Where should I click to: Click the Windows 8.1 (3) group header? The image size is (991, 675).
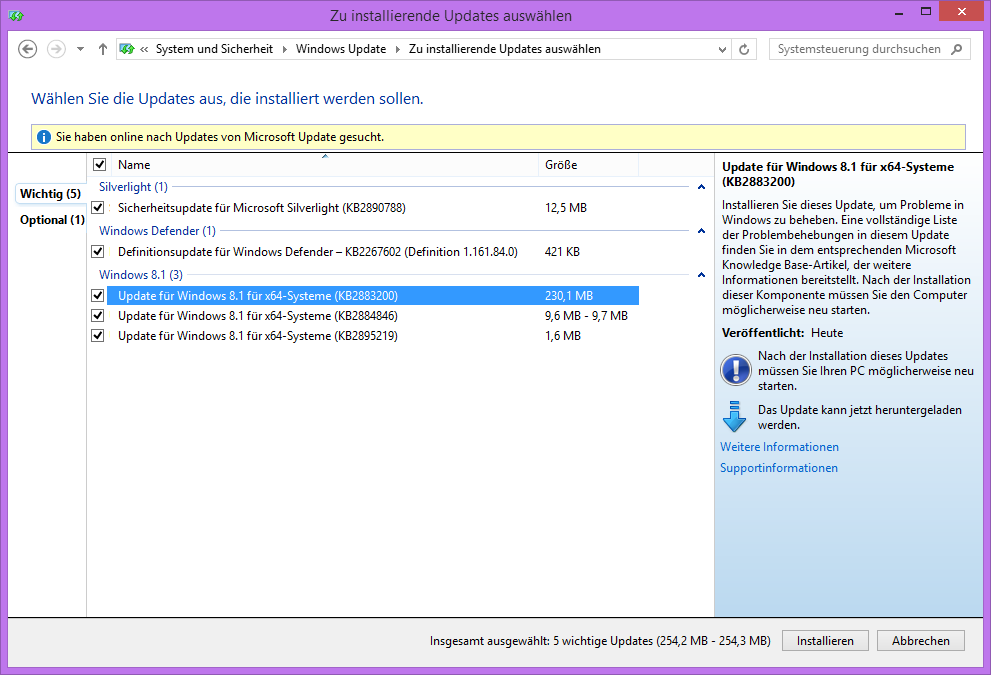(x=141, y=274)
